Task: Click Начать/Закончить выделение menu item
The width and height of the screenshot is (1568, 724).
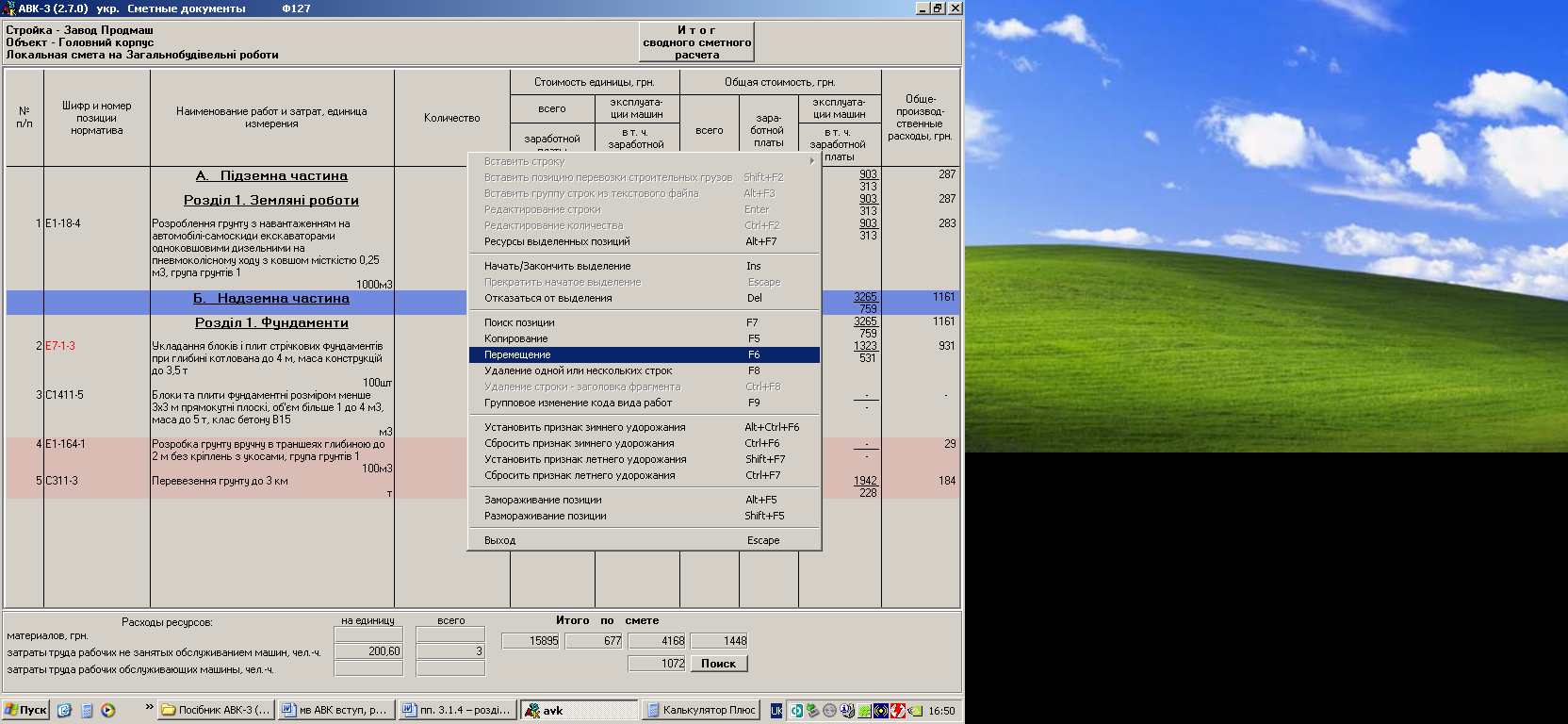Action: [645, 266]
